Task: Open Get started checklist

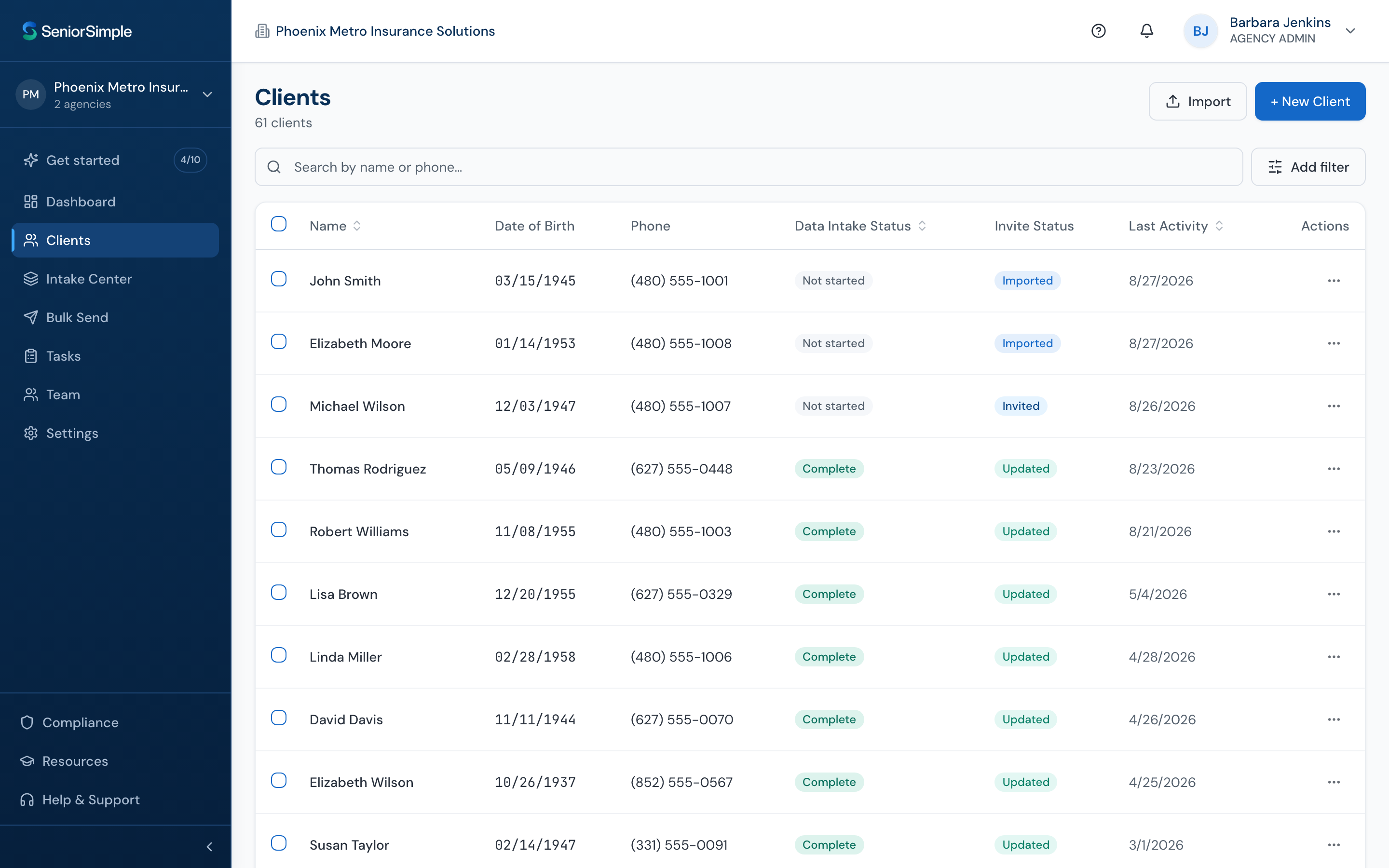Action: click(115, 160)
